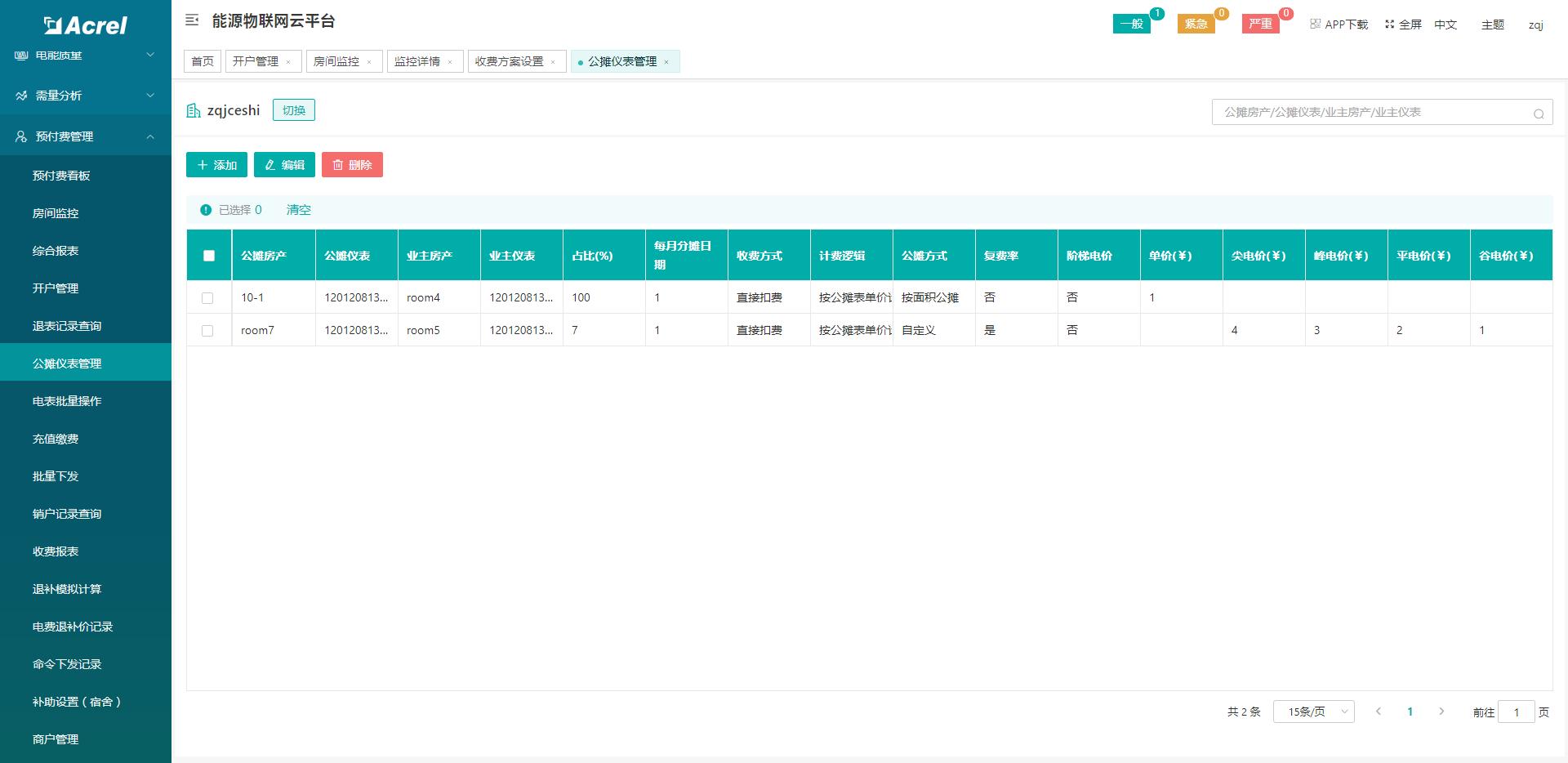The height and width of the screenshot is (763, 1568).
Task: Open the APP下载 download panel
Action: pos(1339,24)
